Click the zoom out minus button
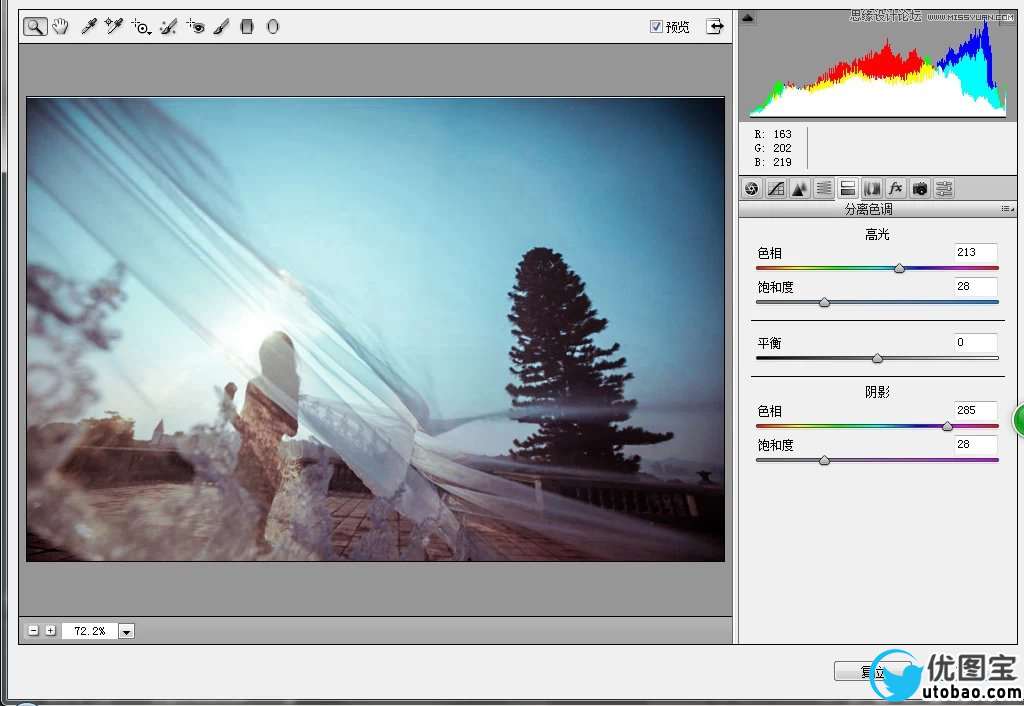 33,630
